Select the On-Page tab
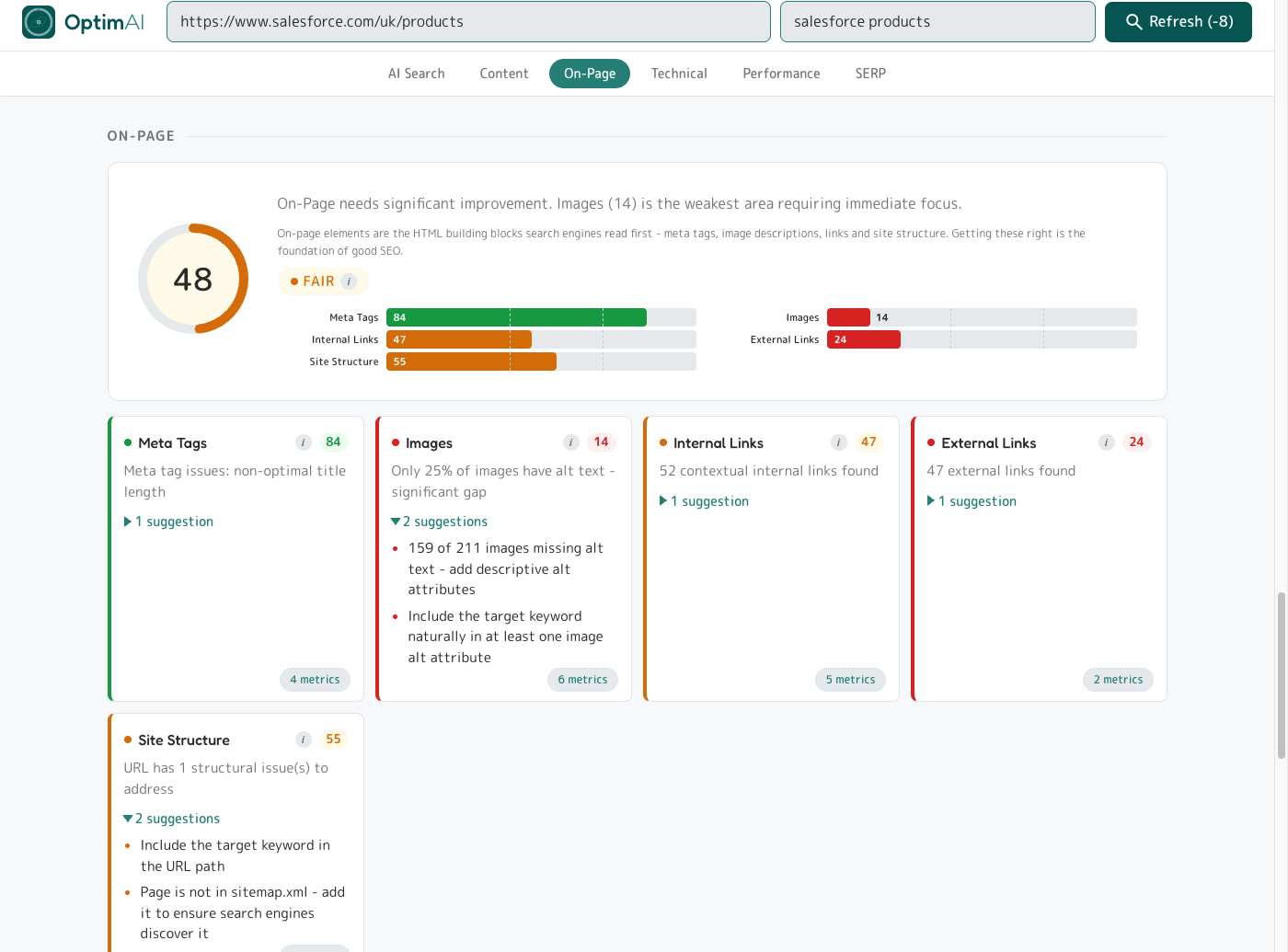 coord(590,74)
